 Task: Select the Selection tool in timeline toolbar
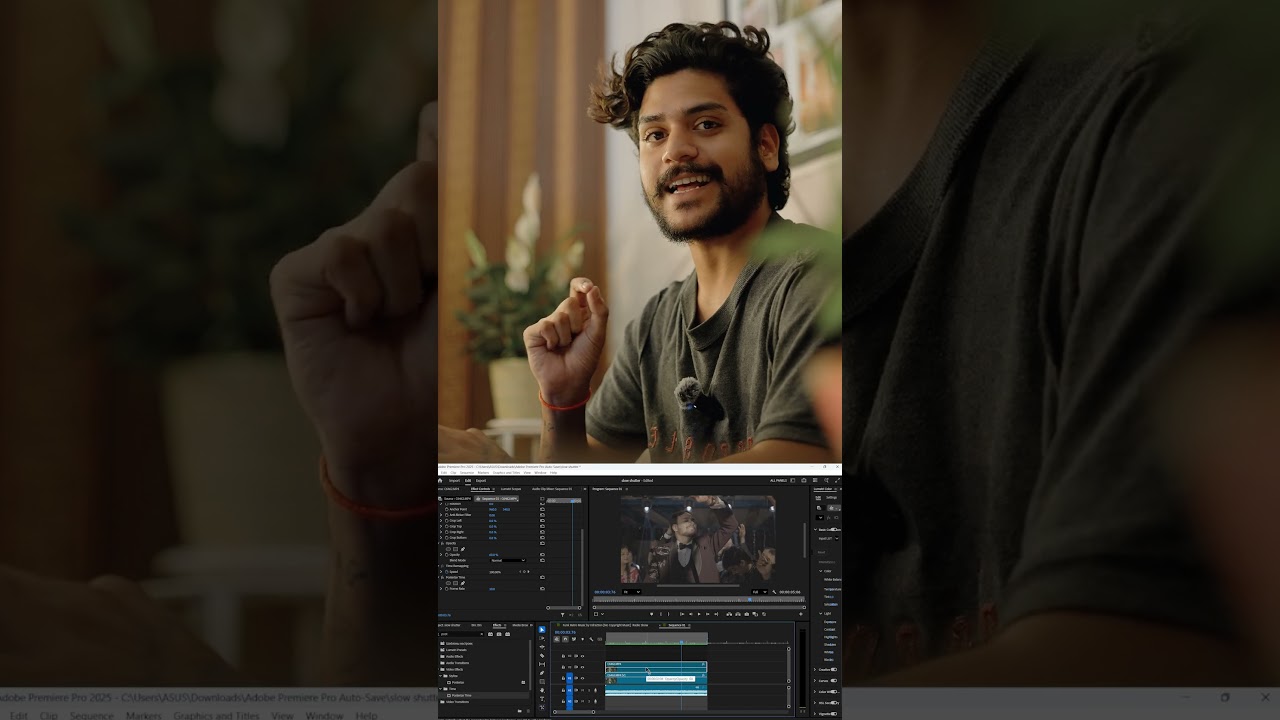[542, 630]
